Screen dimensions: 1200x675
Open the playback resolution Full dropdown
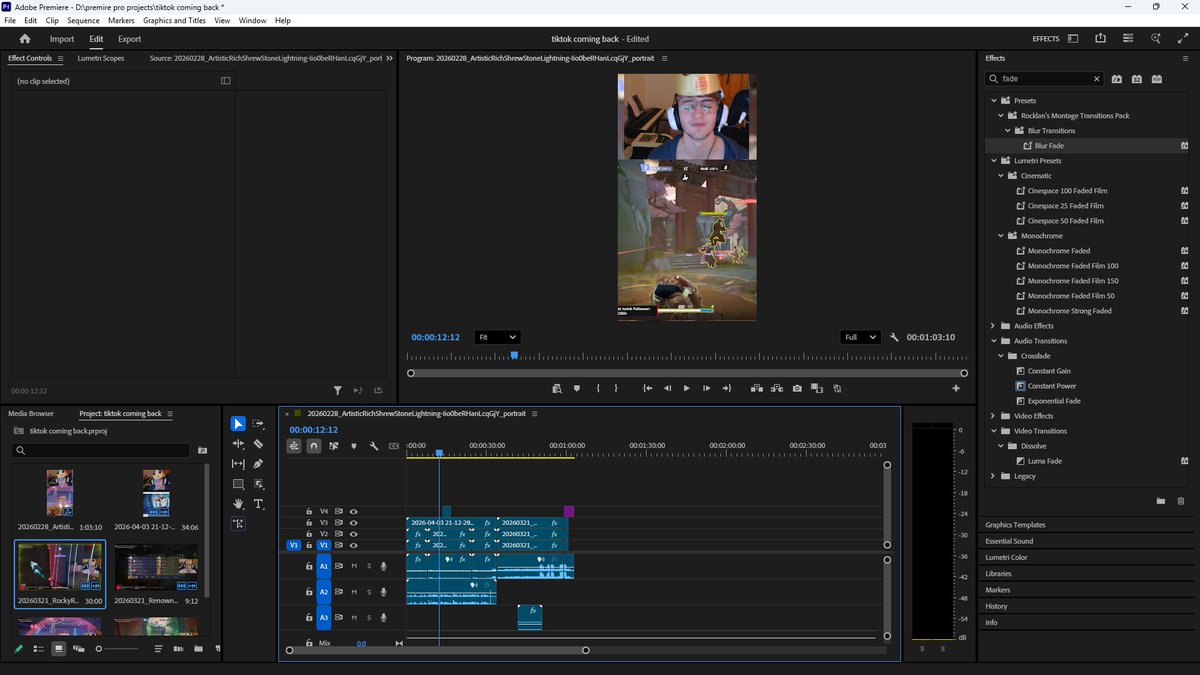(x=859, y=337)
